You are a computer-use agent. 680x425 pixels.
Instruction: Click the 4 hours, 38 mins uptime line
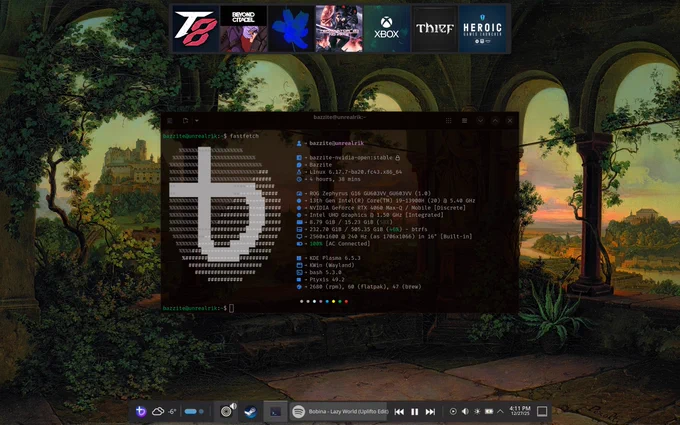pyautogui.click(x=328, y=179)
